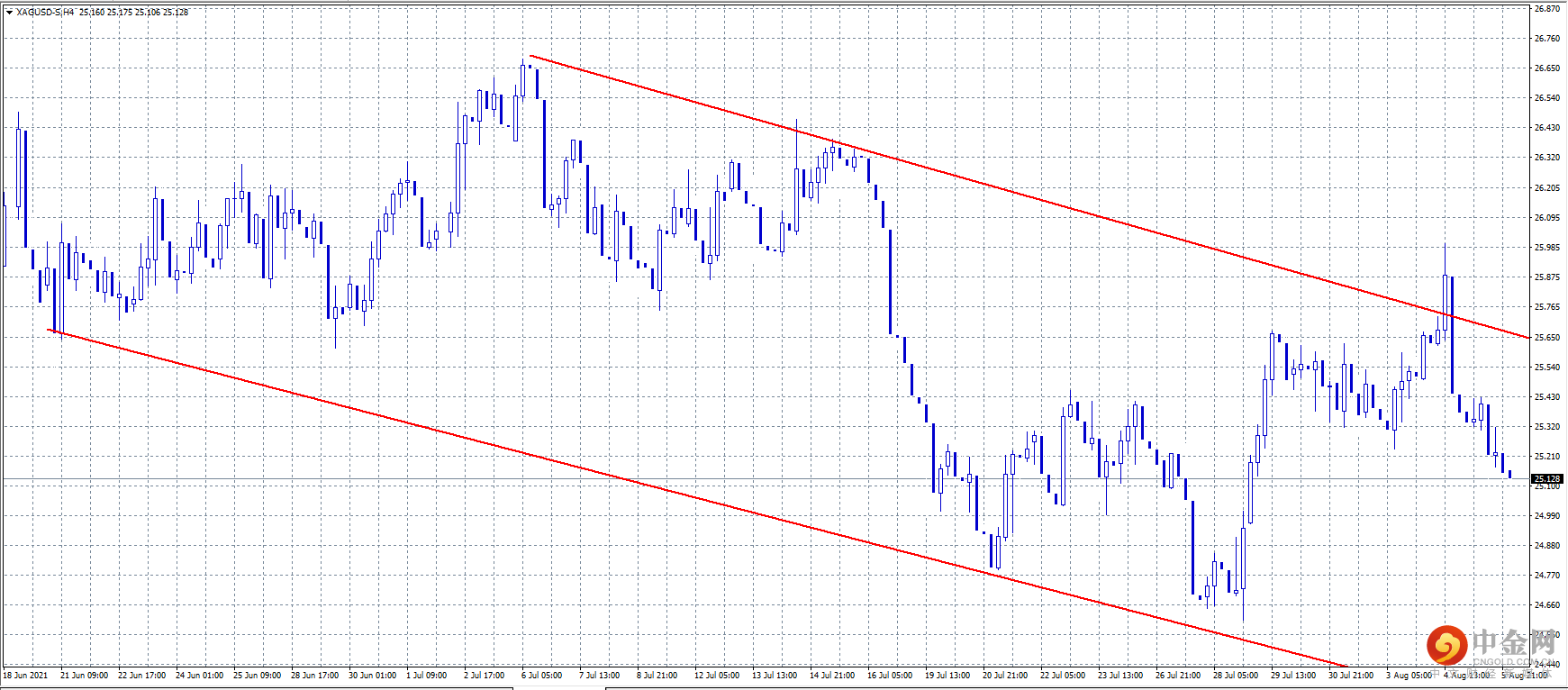Click the 14 Jul 21:00 time label
The width and height of the screenshot is (1568, 690).
pos(832,676)
